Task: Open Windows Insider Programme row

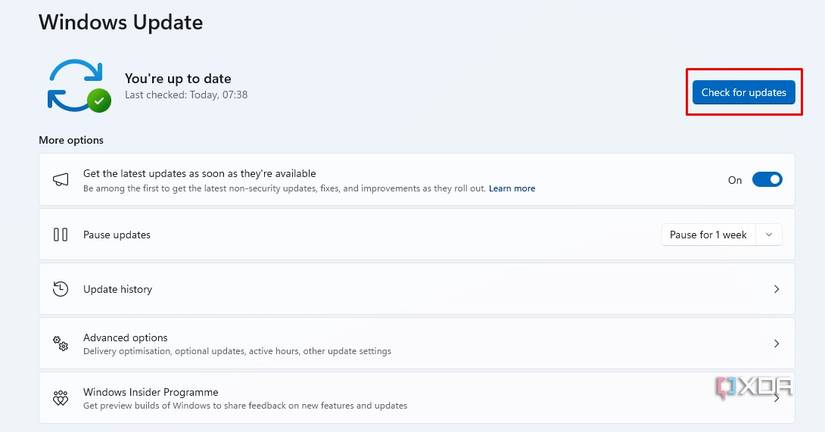Action: point(417,398)
